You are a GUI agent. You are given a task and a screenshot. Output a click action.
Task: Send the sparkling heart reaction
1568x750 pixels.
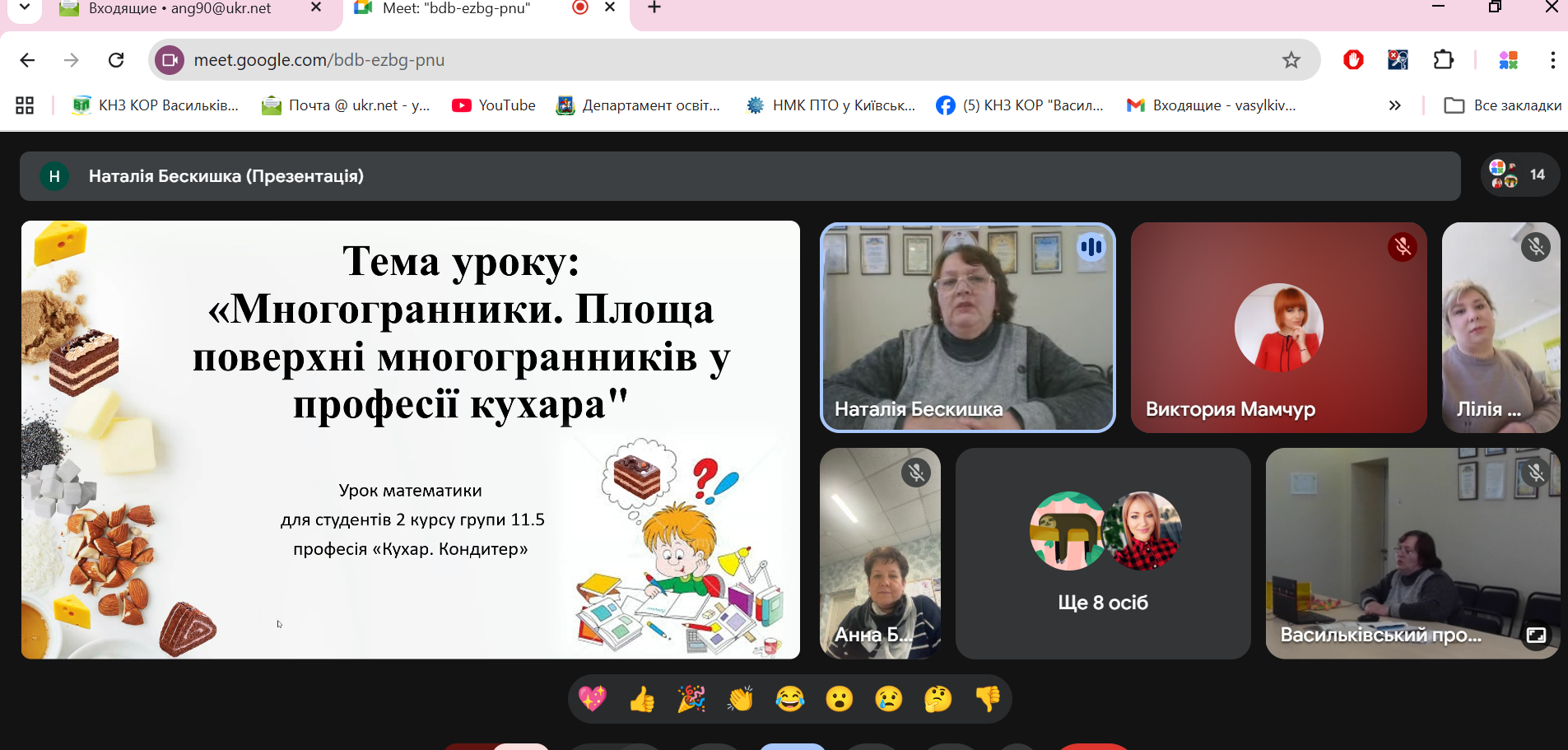click(x=593, y=700)
